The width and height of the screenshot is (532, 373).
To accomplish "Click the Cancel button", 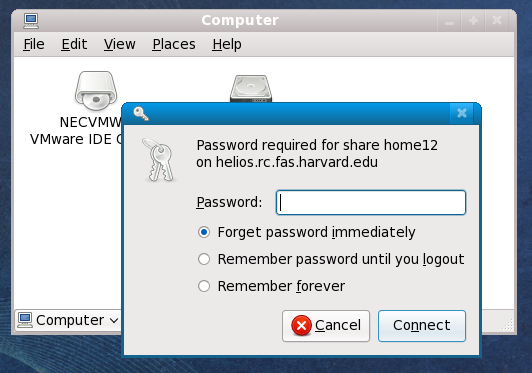I will pyautogui.click(x=326, y=325).
